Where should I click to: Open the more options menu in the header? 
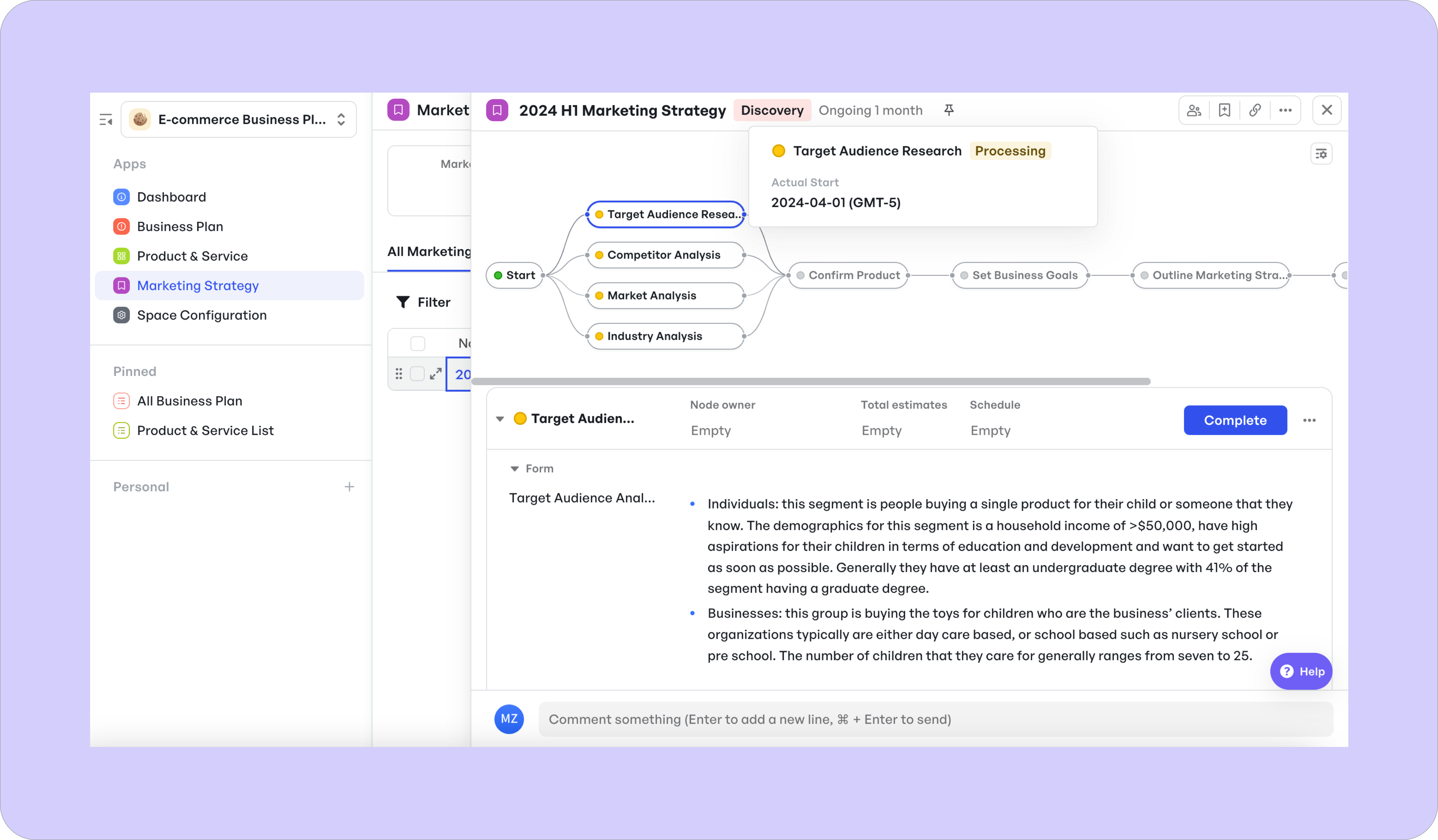point(1285,110)
